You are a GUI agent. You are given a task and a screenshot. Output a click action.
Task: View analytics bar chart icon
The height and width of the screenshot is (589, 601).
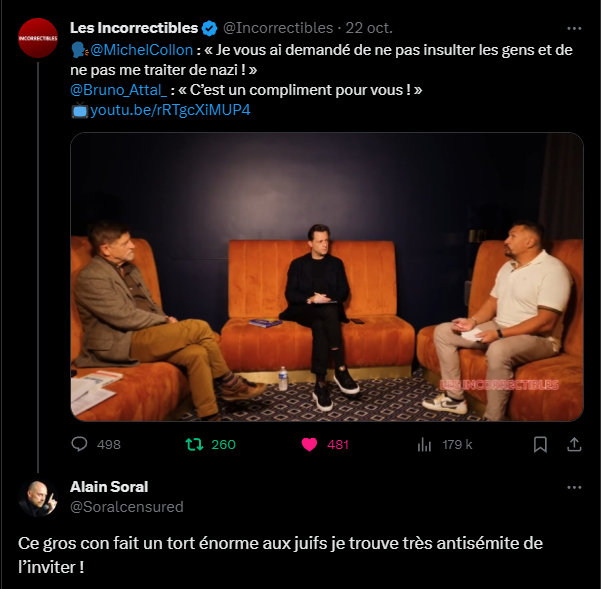[x=424, y=445]
